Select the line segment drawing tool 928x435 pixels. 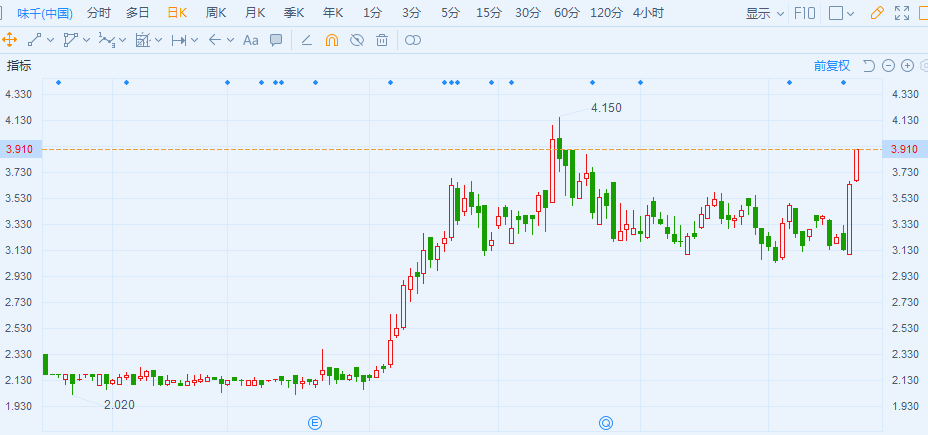34,40
